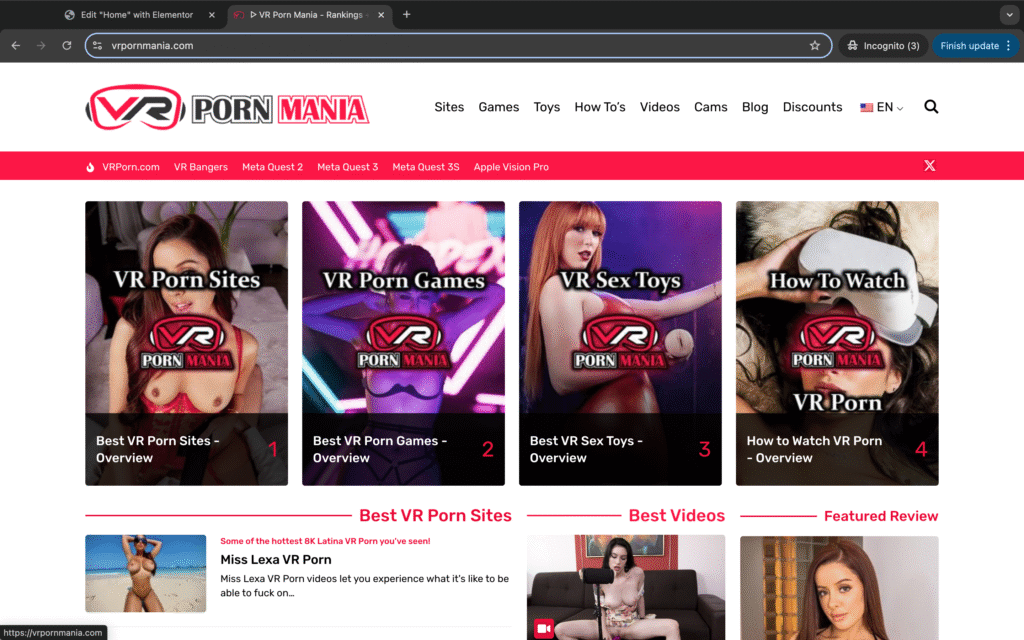
Task: Open the X (Twitter) icon in red bar
Action: point(929,166)
